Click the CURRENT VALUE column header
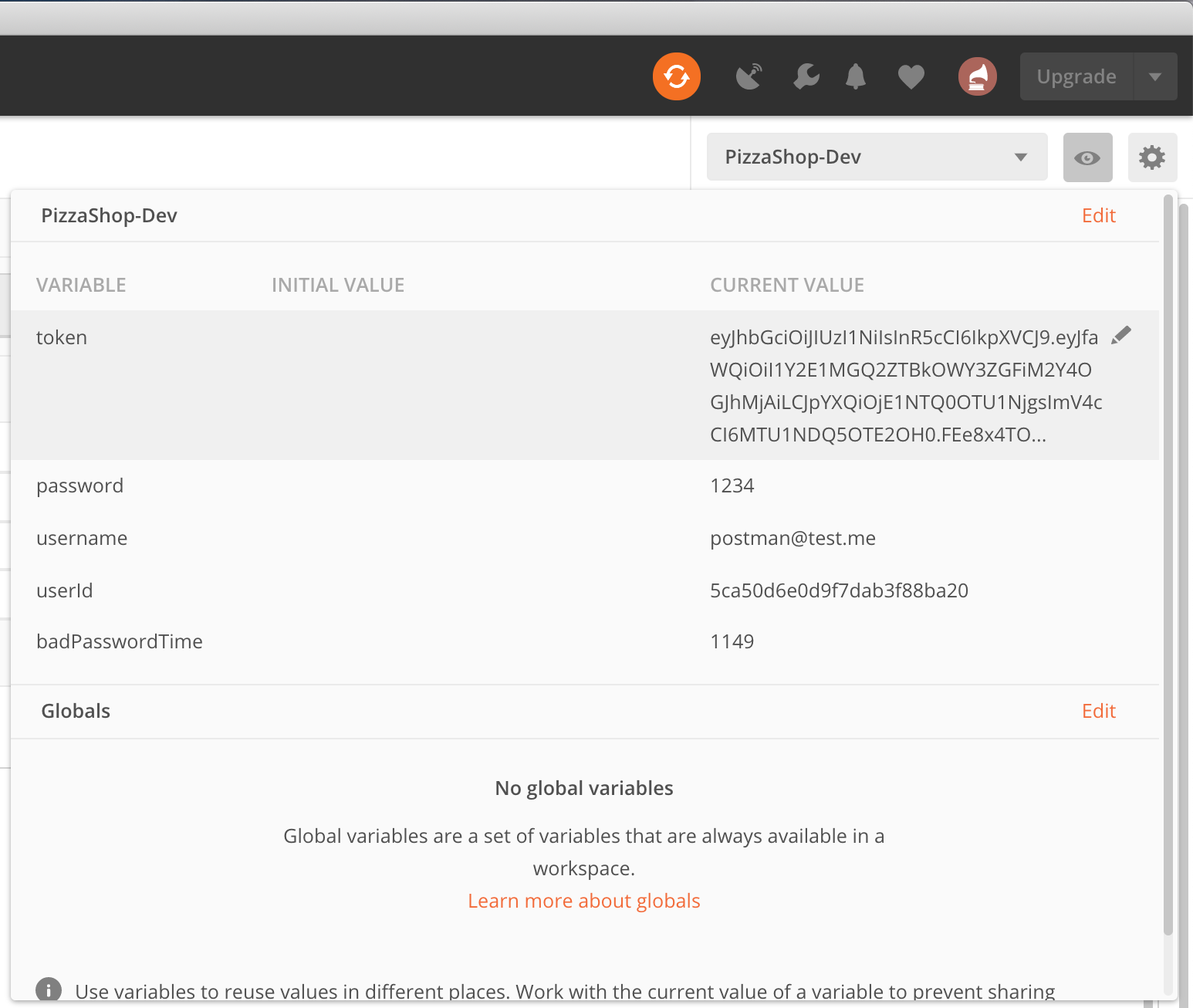This screenshot has width=1193, height=1008. (x=787, y=285)
